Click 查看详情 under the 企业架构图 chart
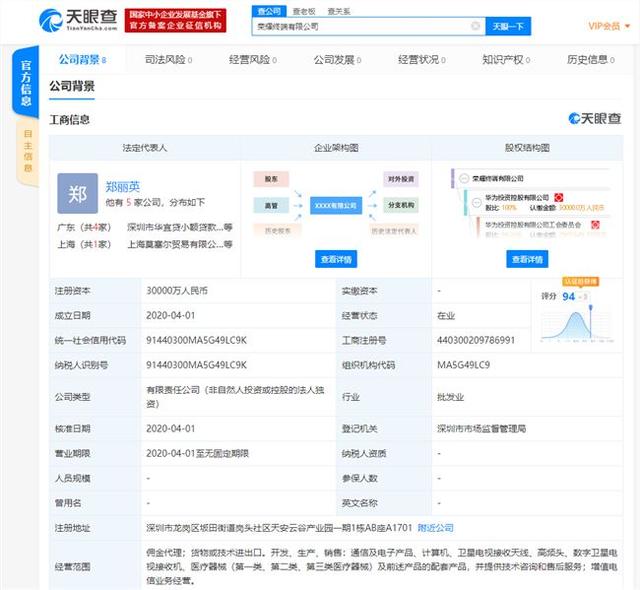Viewport: 640px width, 590px height. pyautogui.click(x=336, y=259)
